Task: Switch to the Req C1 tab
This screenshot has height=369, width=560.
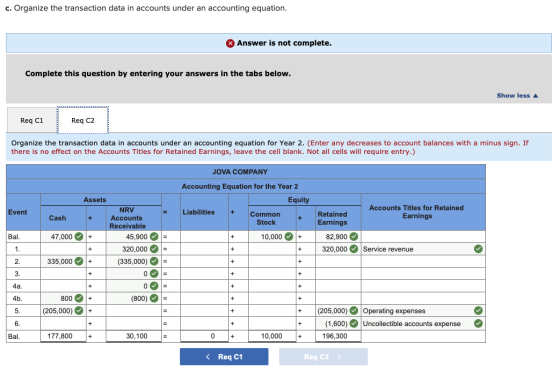Action: click(x=32, y=120)
